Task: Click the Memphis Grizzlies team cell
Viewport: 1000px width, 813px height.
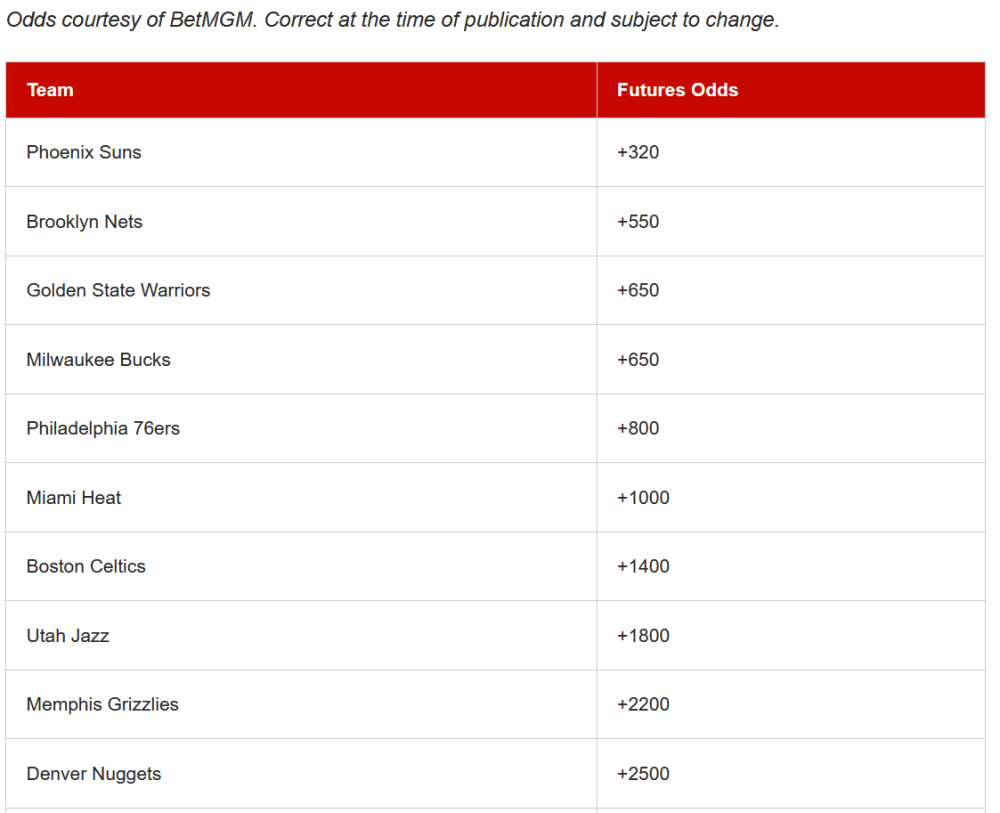Action: (x=301, y=704)
